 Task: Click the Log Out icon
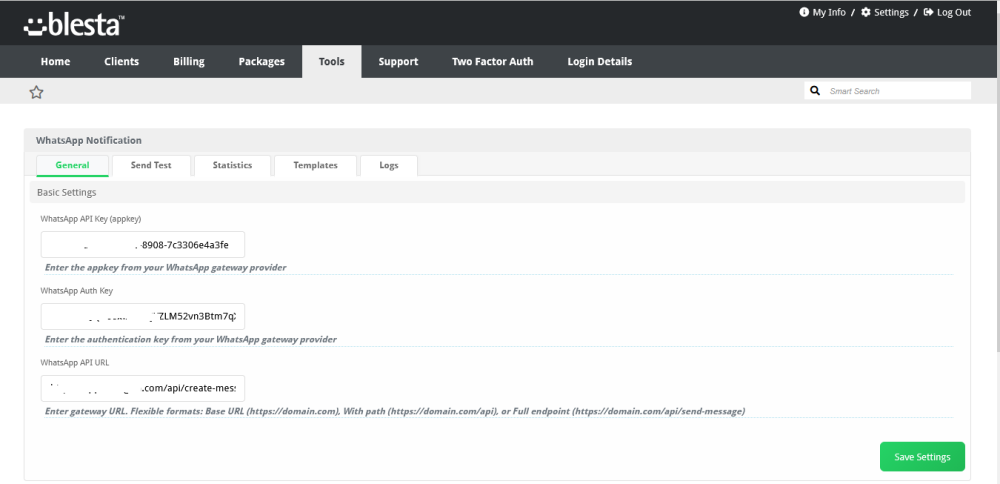tap(928, 12)
